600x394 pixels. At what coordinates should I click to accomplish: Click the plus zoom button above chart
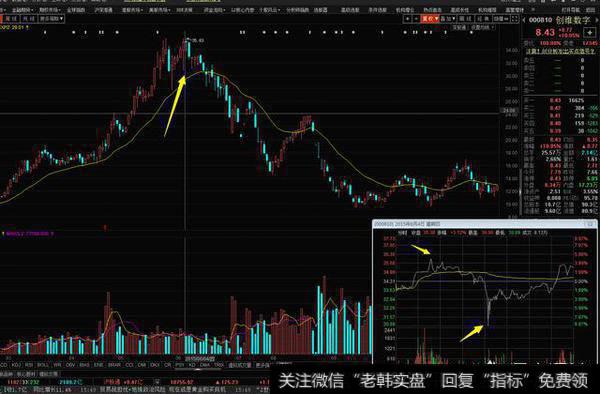(x=408, y=19)
